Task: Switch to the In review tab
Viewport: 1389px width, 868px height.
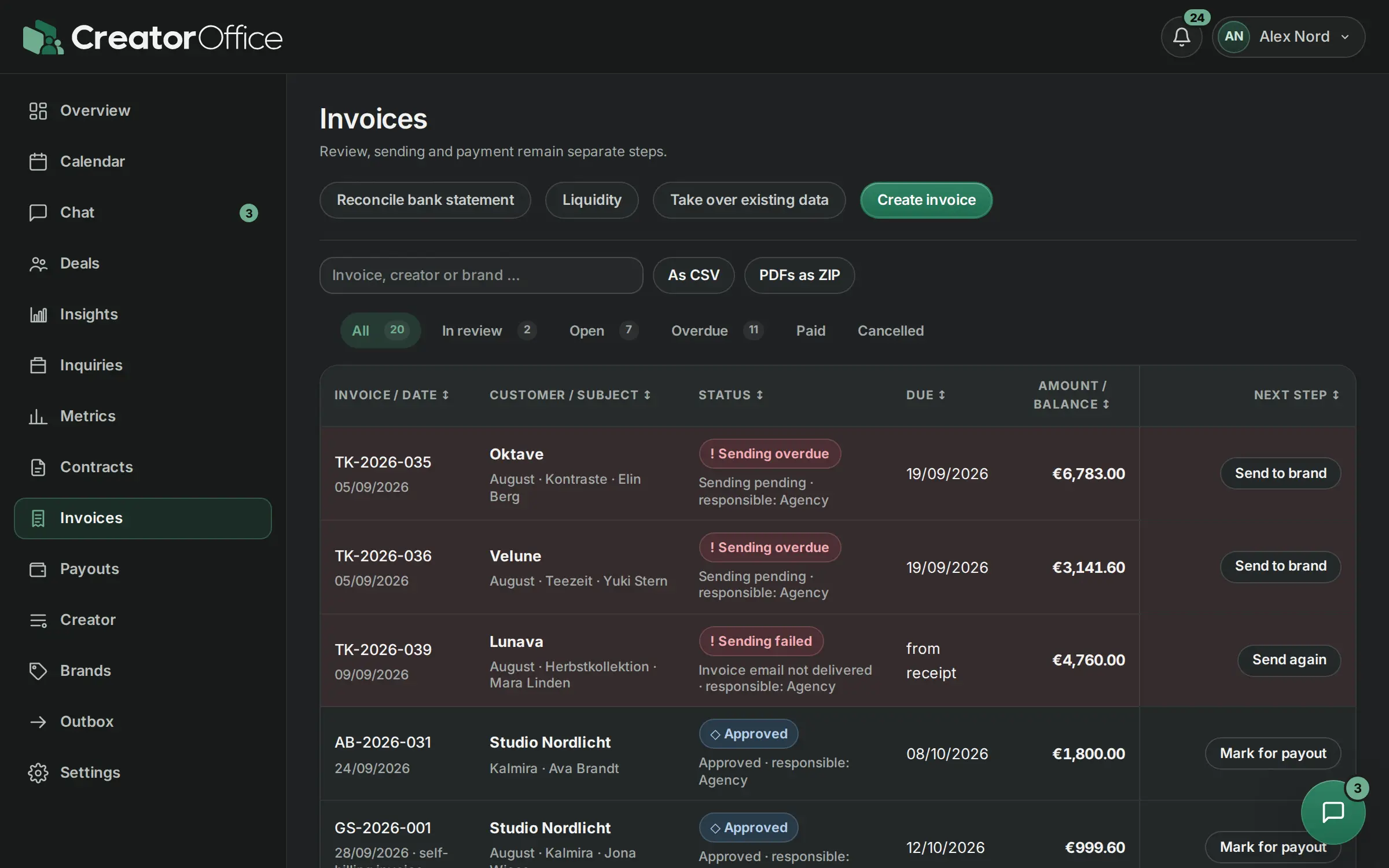Action: pos(489,330)
